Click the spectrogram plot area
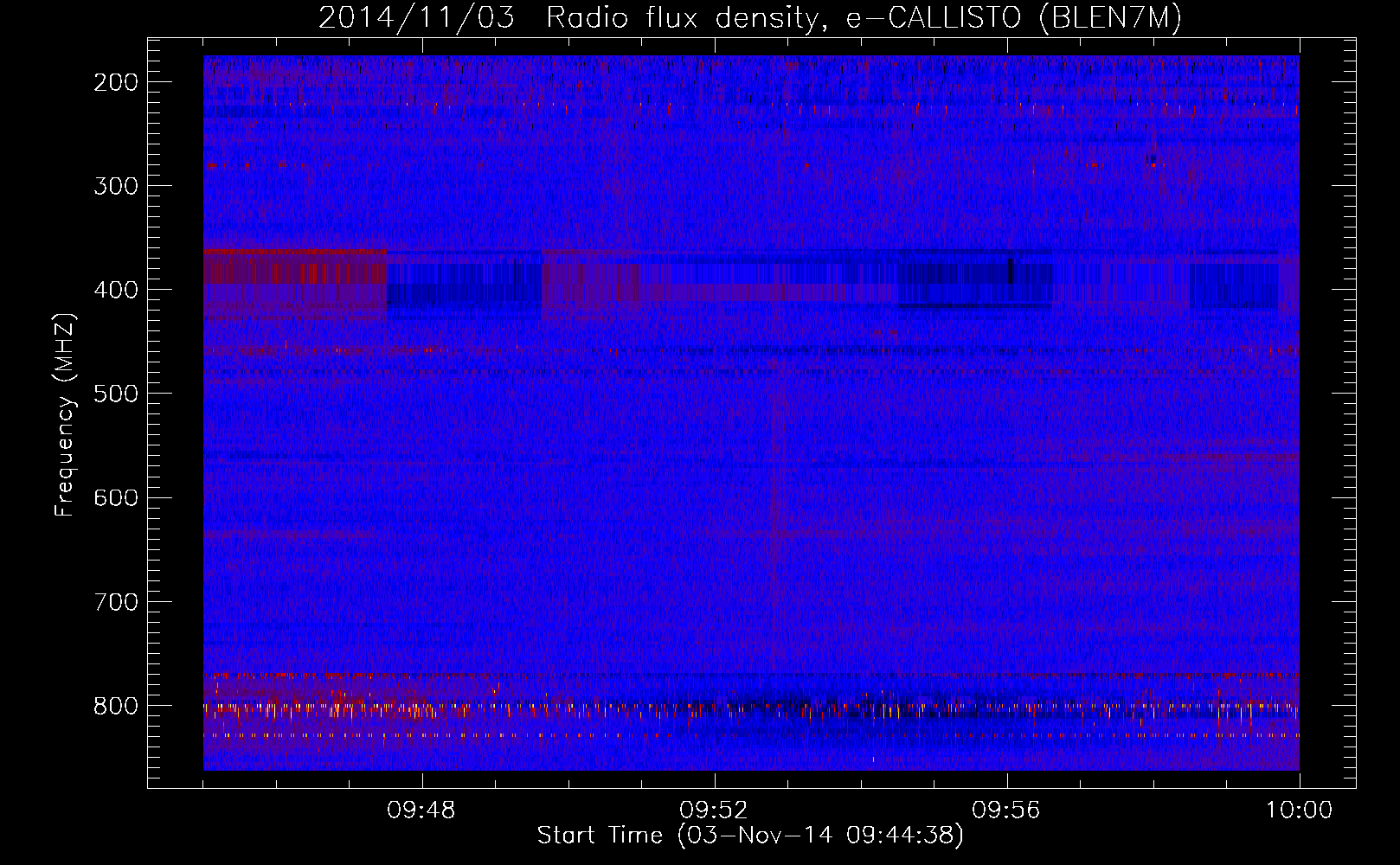This screenshot has height=865, width=1400. coord(751,413)
